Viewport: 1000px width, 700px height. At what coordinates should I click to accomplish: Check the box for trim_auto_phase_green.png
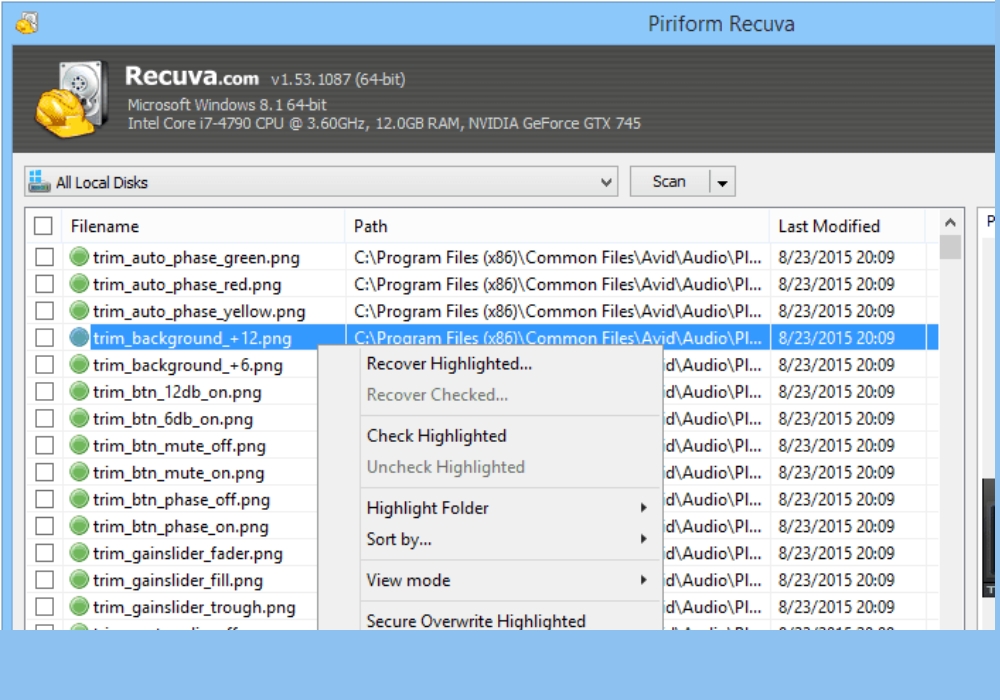point(45,257)
